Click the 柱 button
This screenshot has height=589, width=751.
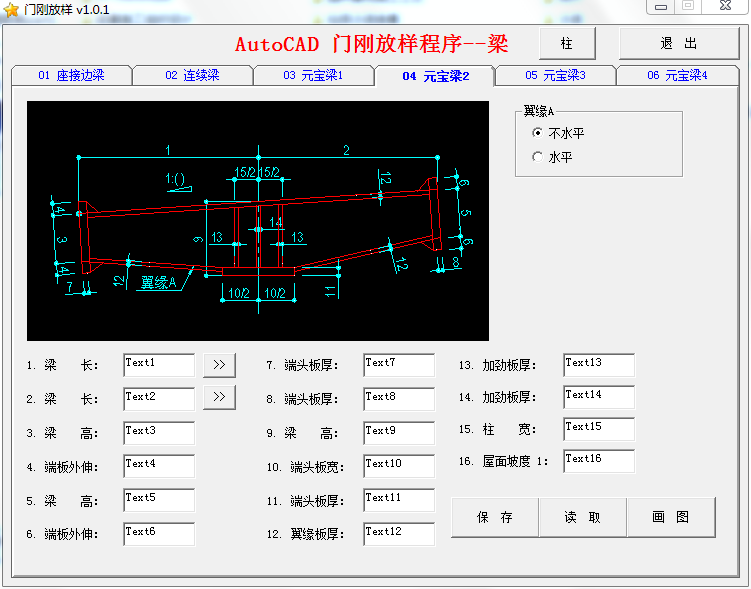coord(567,44)
